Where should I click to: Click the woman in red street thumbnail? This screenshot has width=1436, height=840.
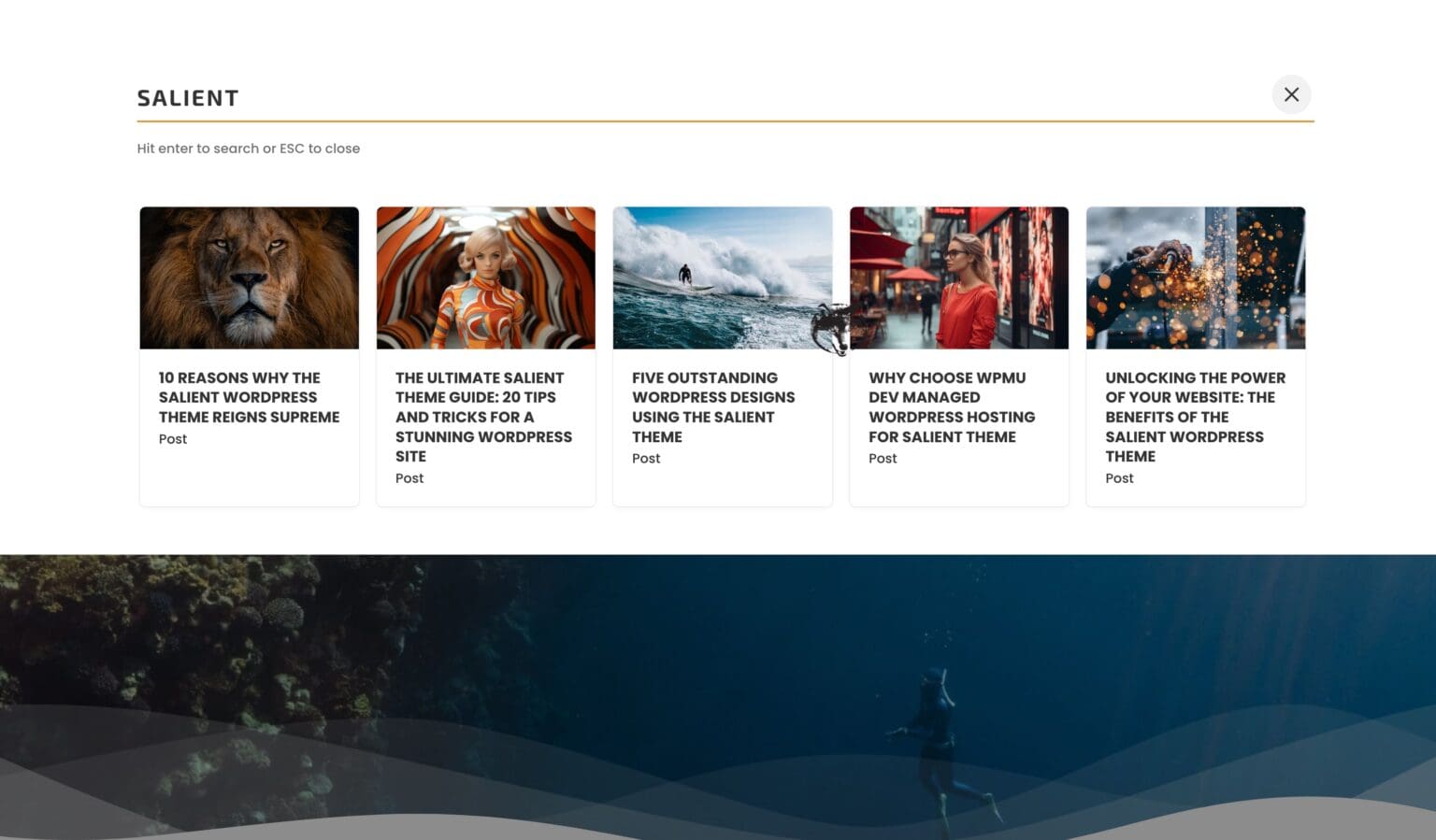[958, 278]
